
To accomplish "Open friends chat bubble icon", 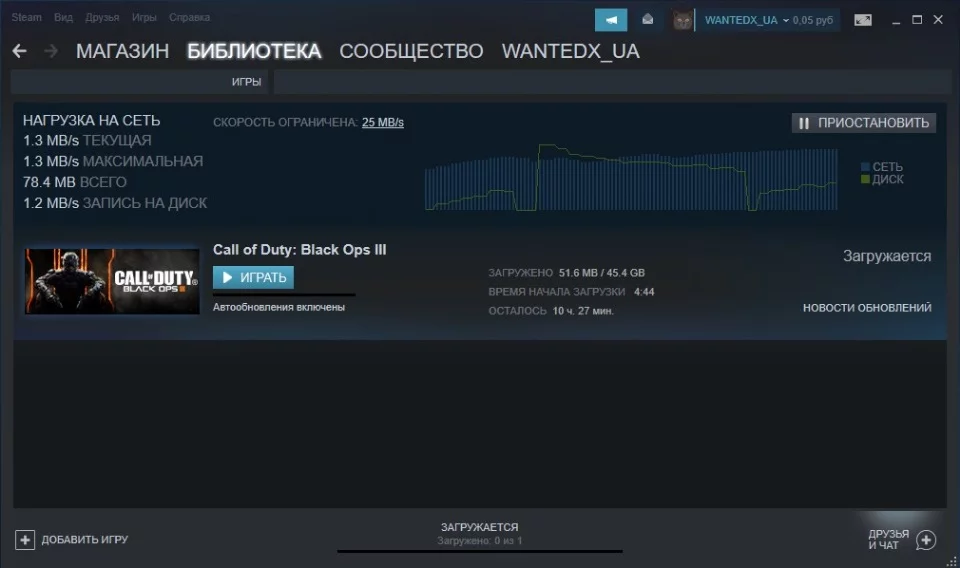I will click(926, 540).
